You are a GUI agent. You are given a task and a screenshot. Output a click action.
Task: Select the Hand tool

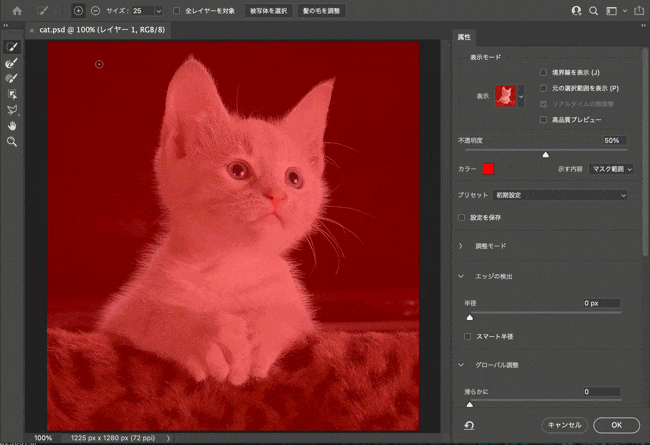pos(12,126)
